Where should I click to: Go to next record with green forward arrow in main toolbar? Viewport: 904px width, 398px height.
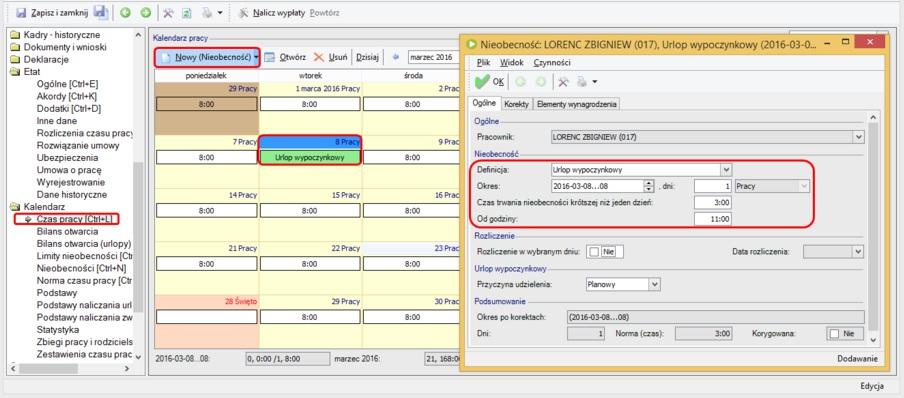(x=145, y=12)
